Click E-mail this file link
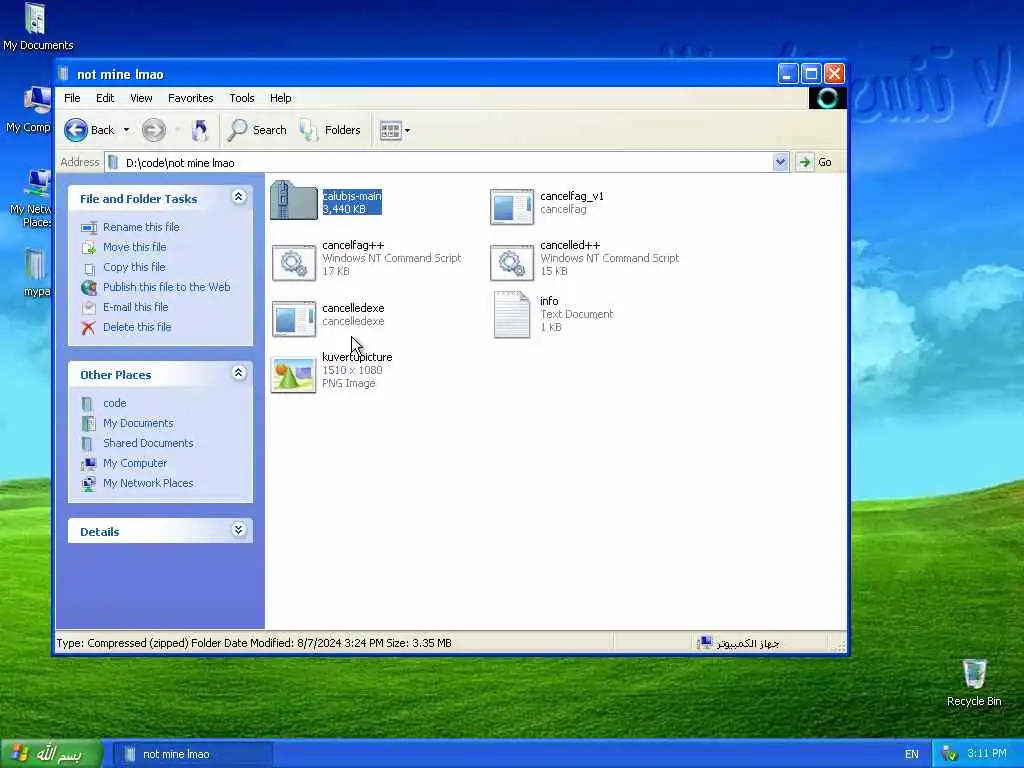This screenshot has width=1024, height=768. [x=135, y=307]
